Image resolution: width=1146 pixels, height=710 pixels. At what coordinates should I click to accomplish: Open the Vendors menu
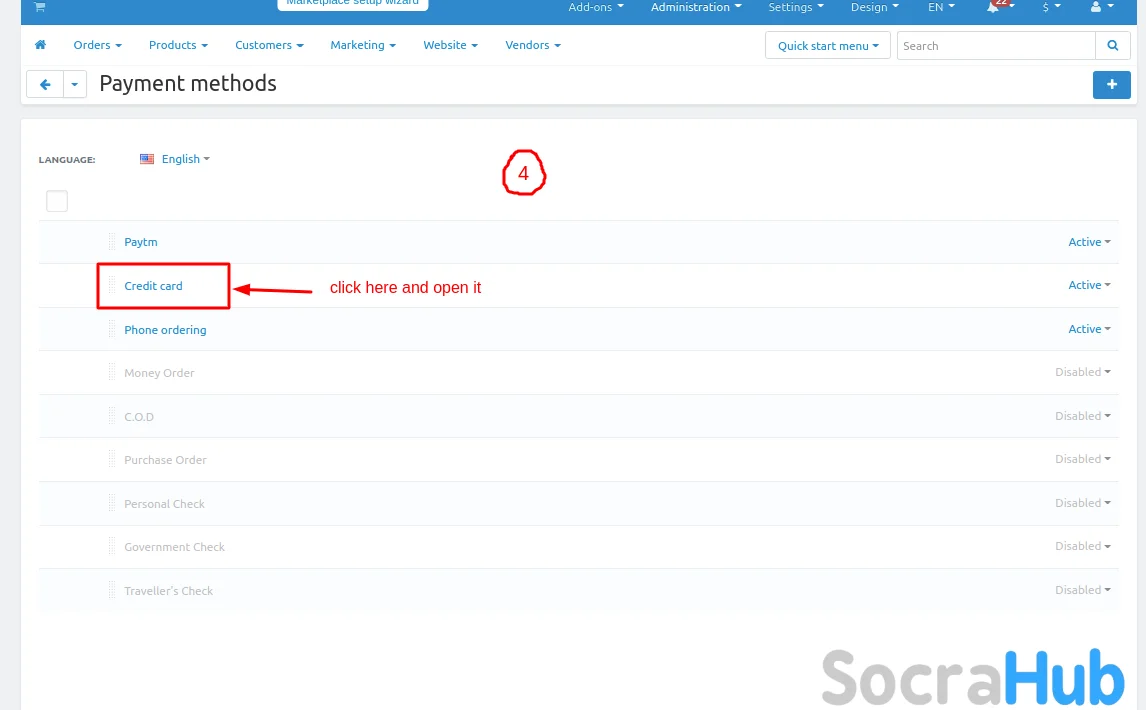pos(533,45)
